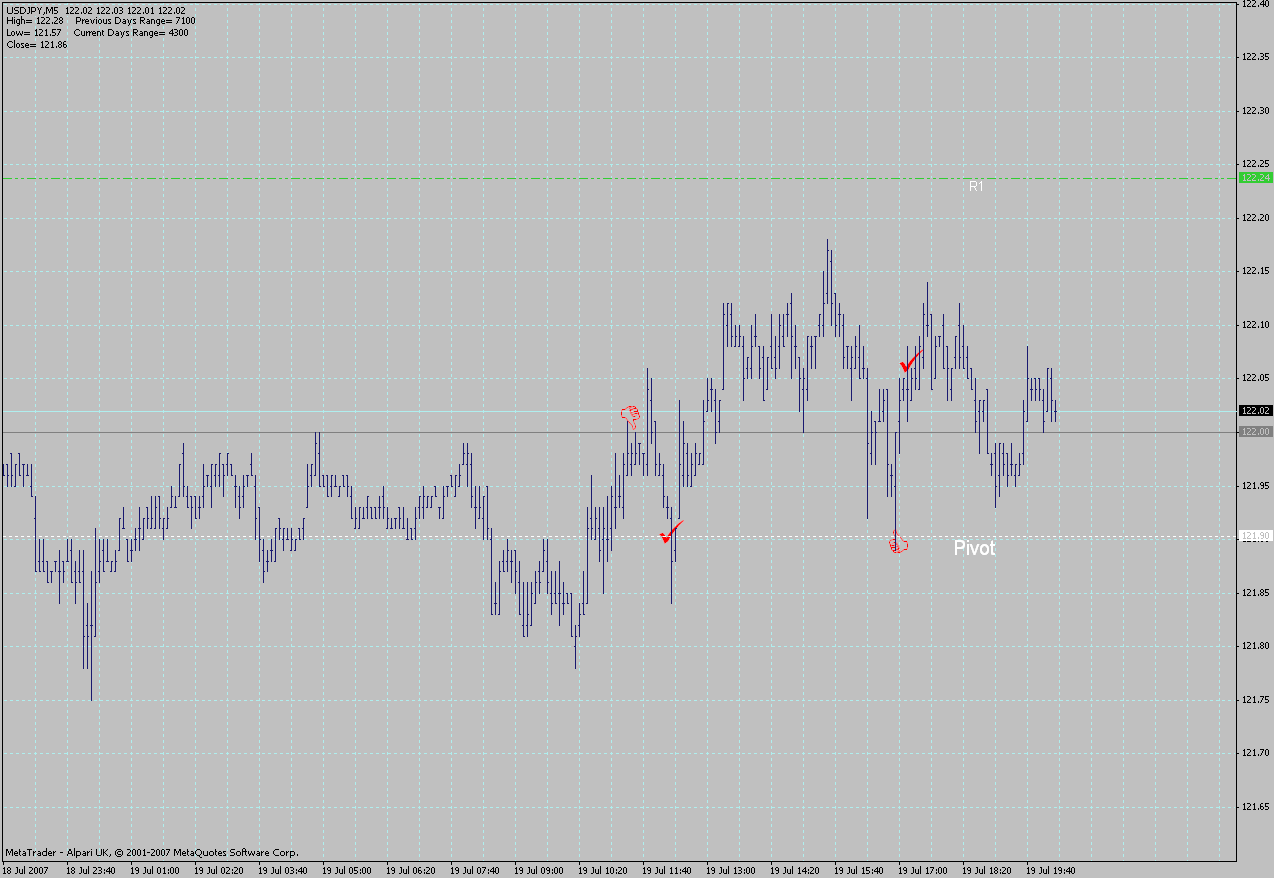Screen dimensions: 1274x878
Task: Select the green dash-dot R1 resistance line
Action: point(619,178)
